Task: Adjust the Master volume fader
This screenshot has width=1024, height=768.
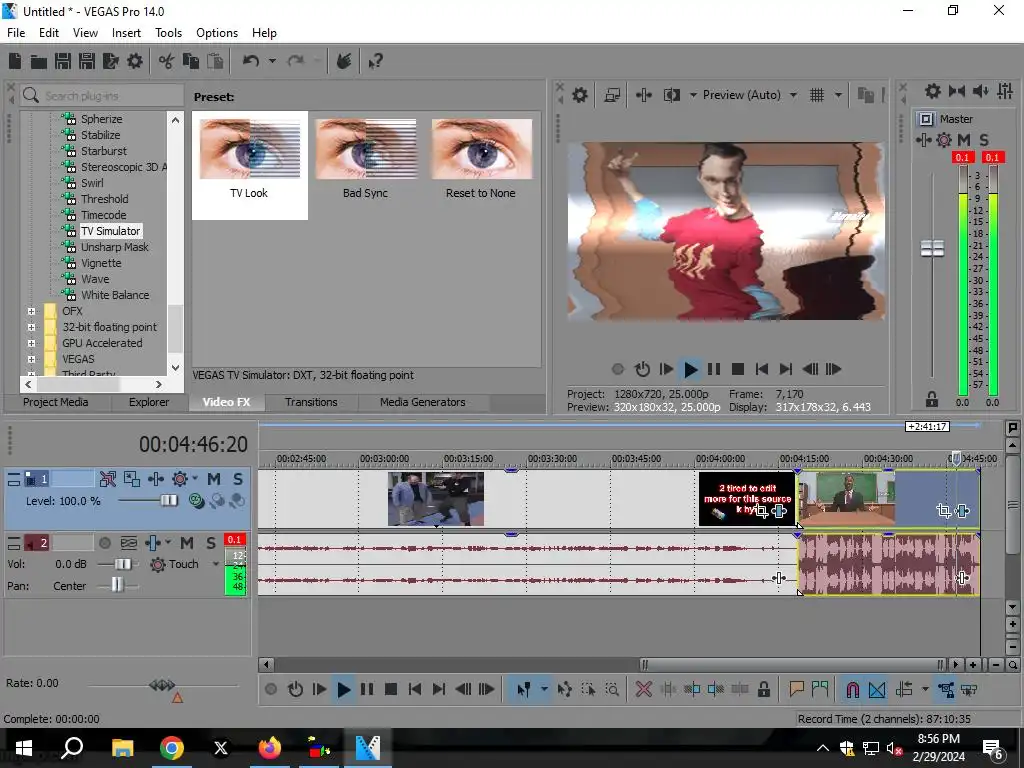Action: coord(932,248)
